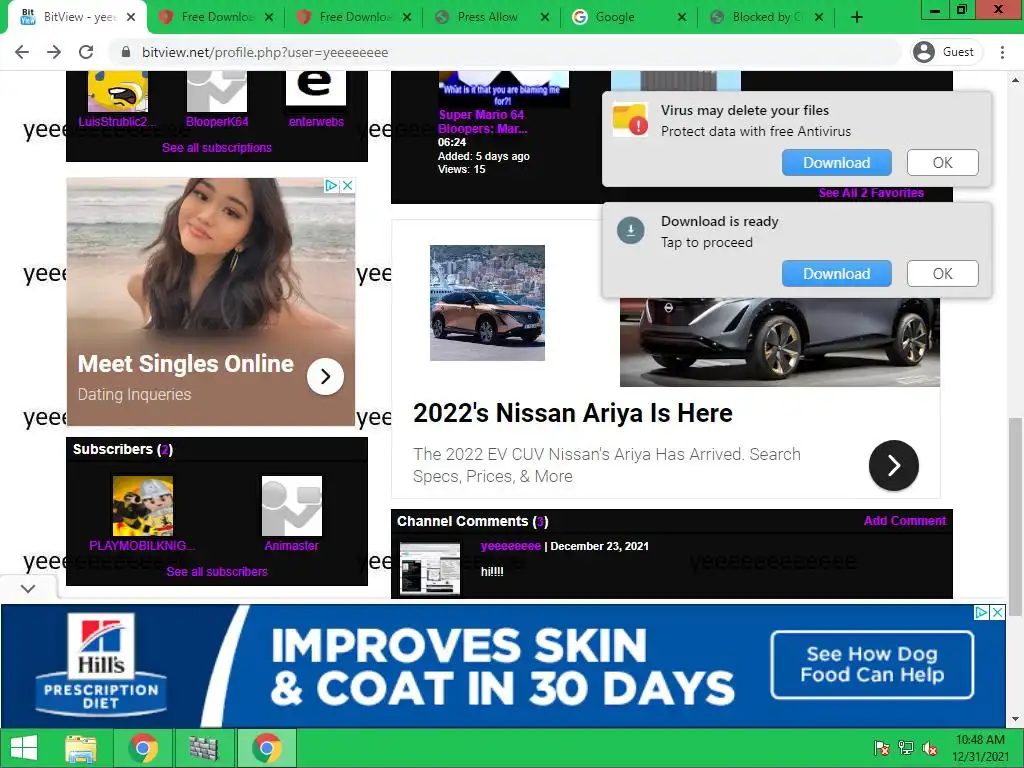Click the black arrow on Nissan Ariya ad

pos(893,466)
